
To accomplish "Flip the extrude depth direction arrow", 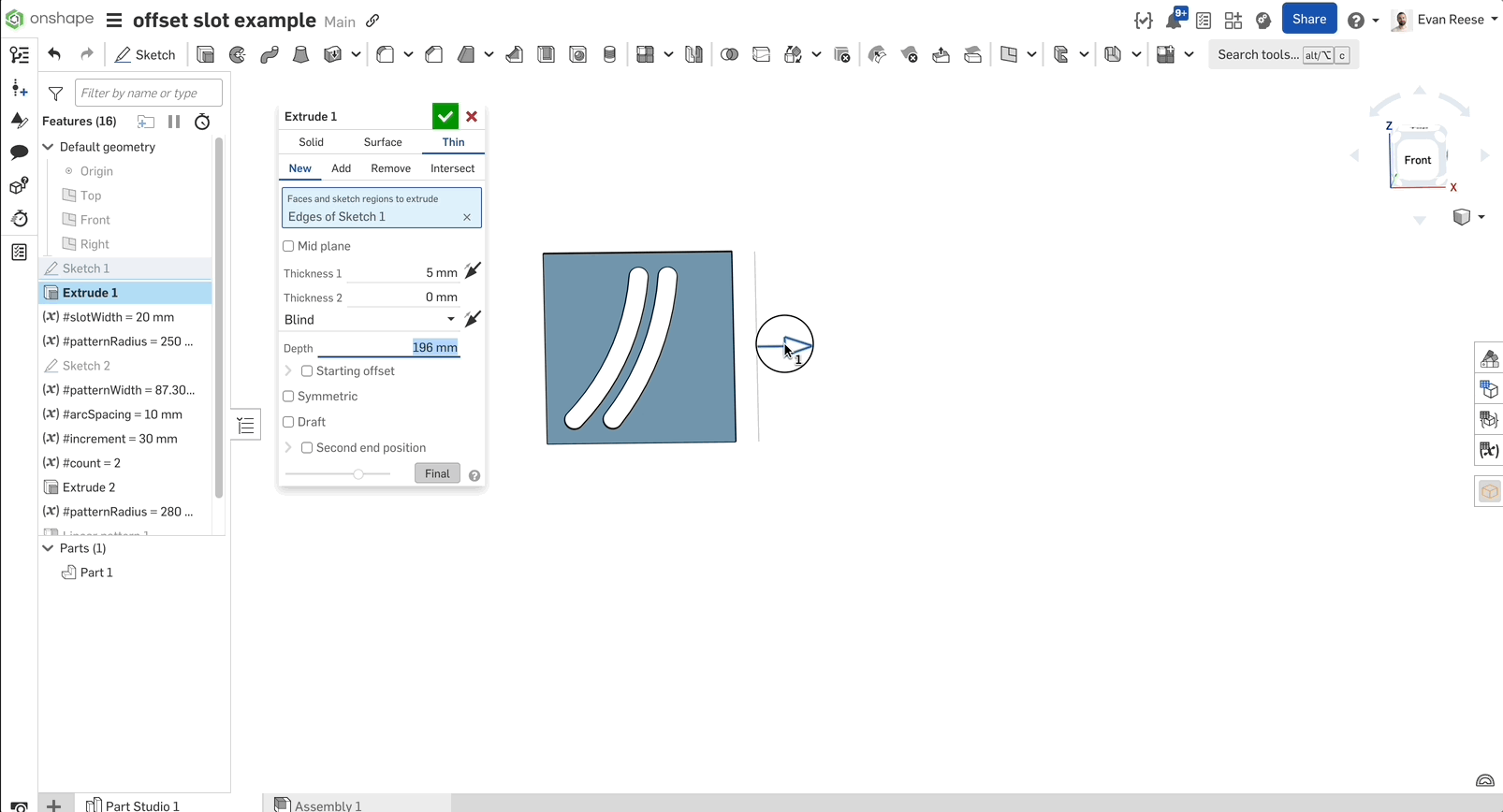I will pyautogui.click(x=473, y=319).
